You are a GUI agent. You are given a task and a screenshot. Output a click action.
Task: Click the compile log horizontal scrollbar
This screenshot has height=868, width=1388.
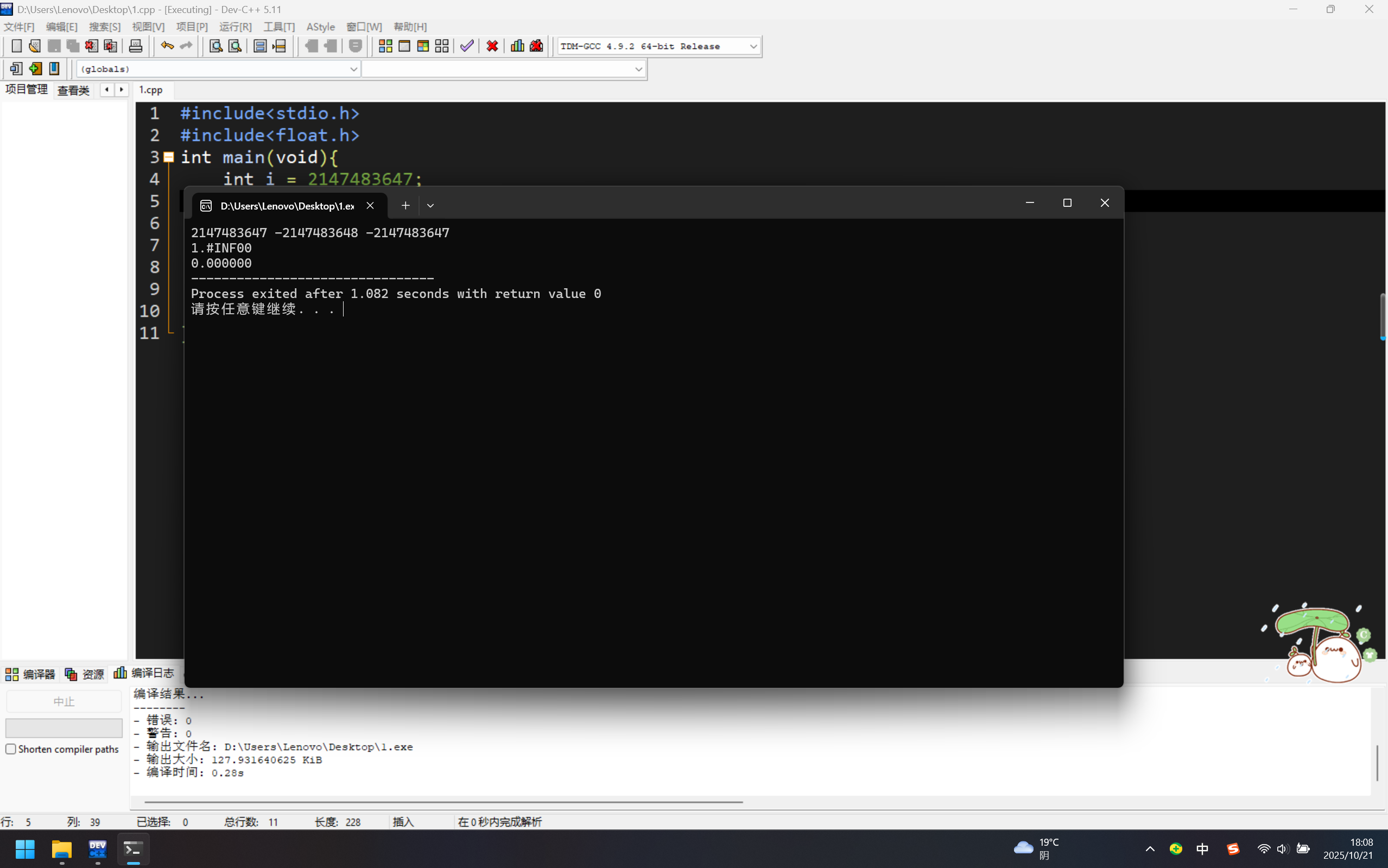pos(443,801)
